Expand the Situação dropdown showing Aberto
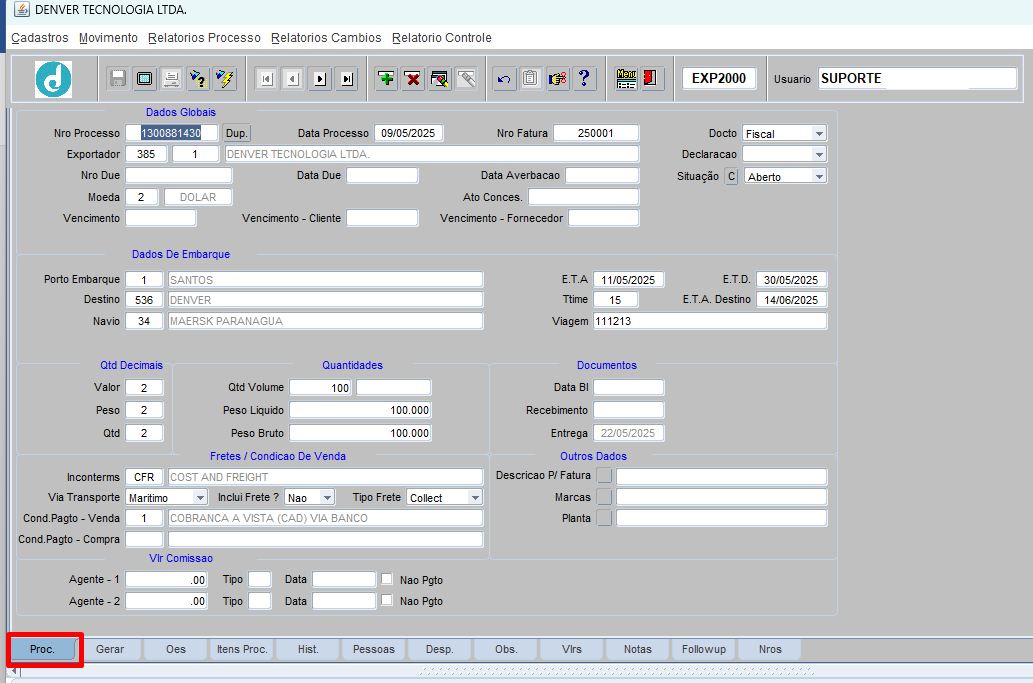 (x=818, y=177)
